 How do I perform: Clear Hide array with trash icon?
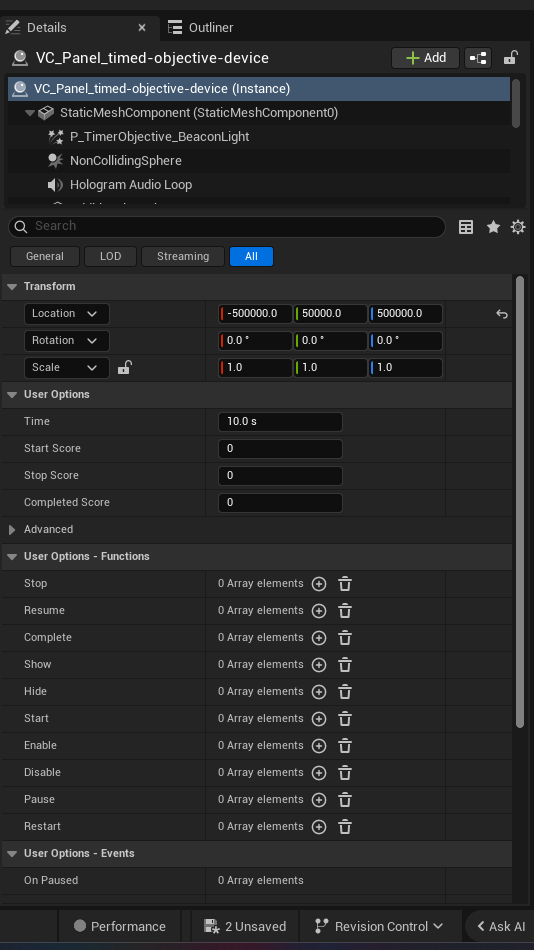345,692
